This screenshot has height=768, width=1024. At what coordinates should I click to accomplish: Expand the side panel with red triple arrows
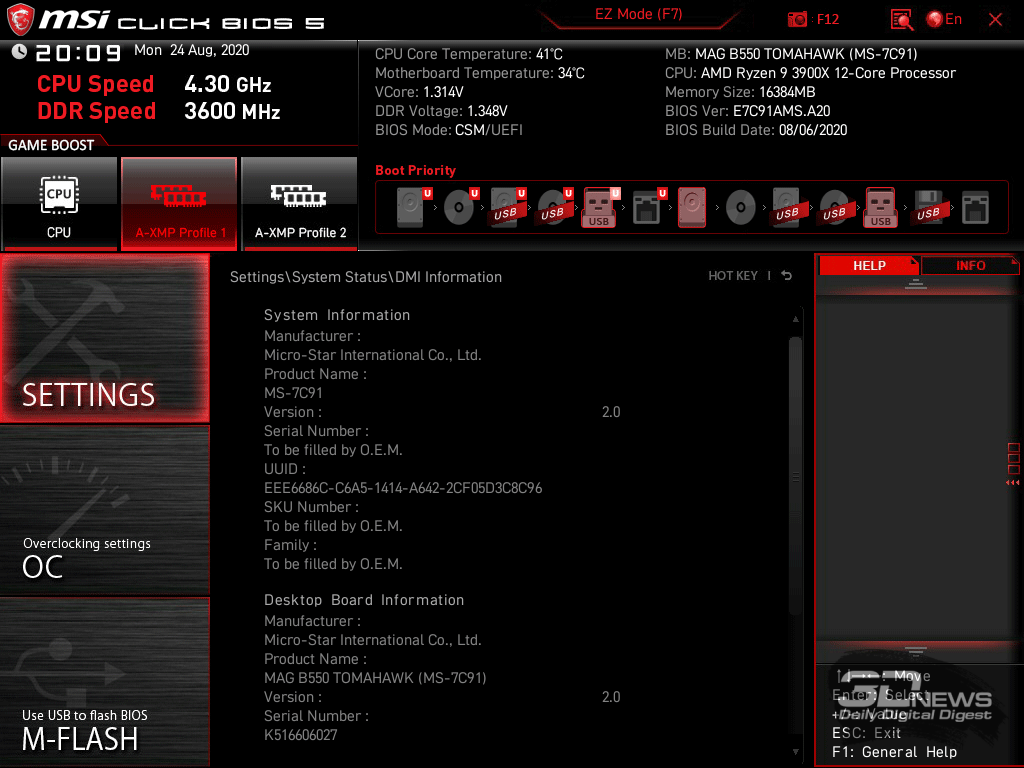click(1012, 483)
